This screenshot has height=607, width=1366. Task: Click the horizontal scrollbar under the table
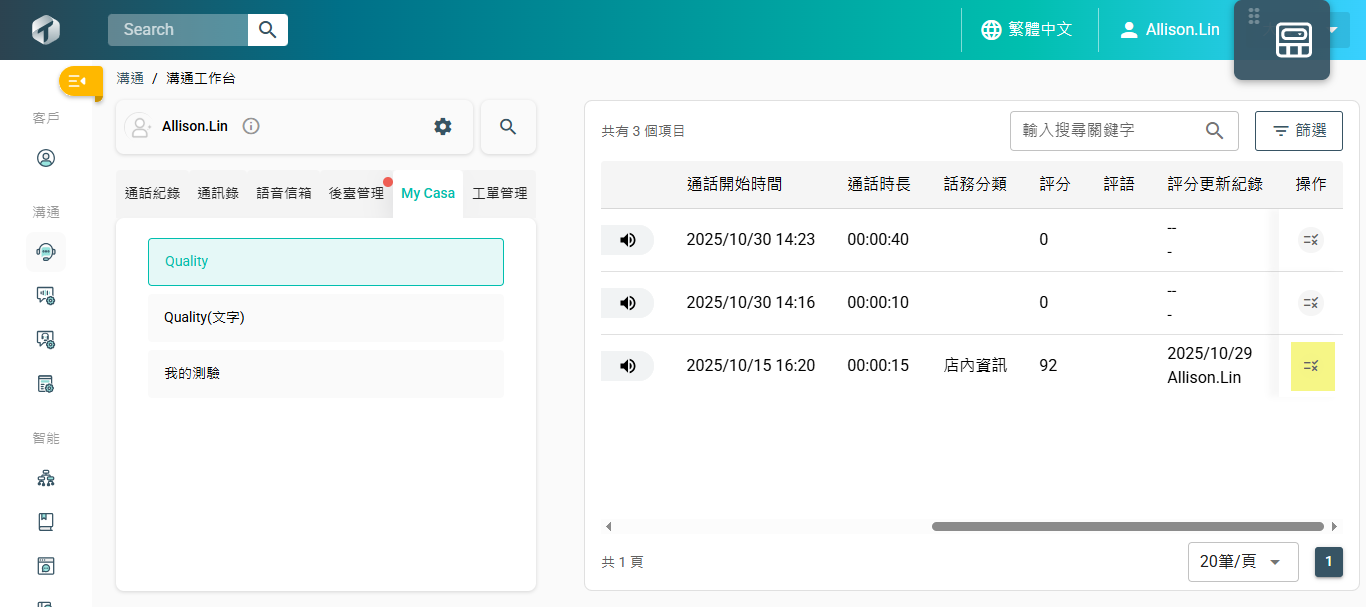(1127, 526)
